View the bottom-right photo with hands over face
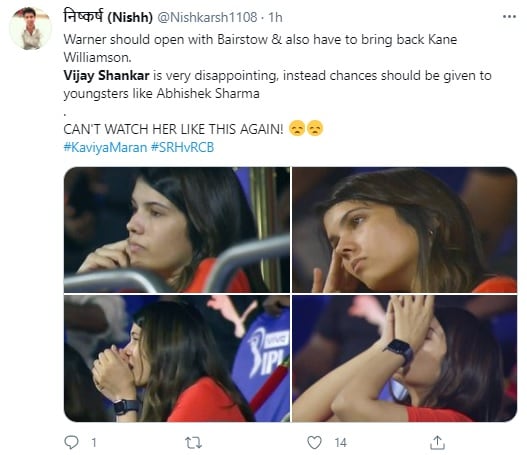This screenshot has width=527, height=455. pyautogui.click(x=404, y=358)
